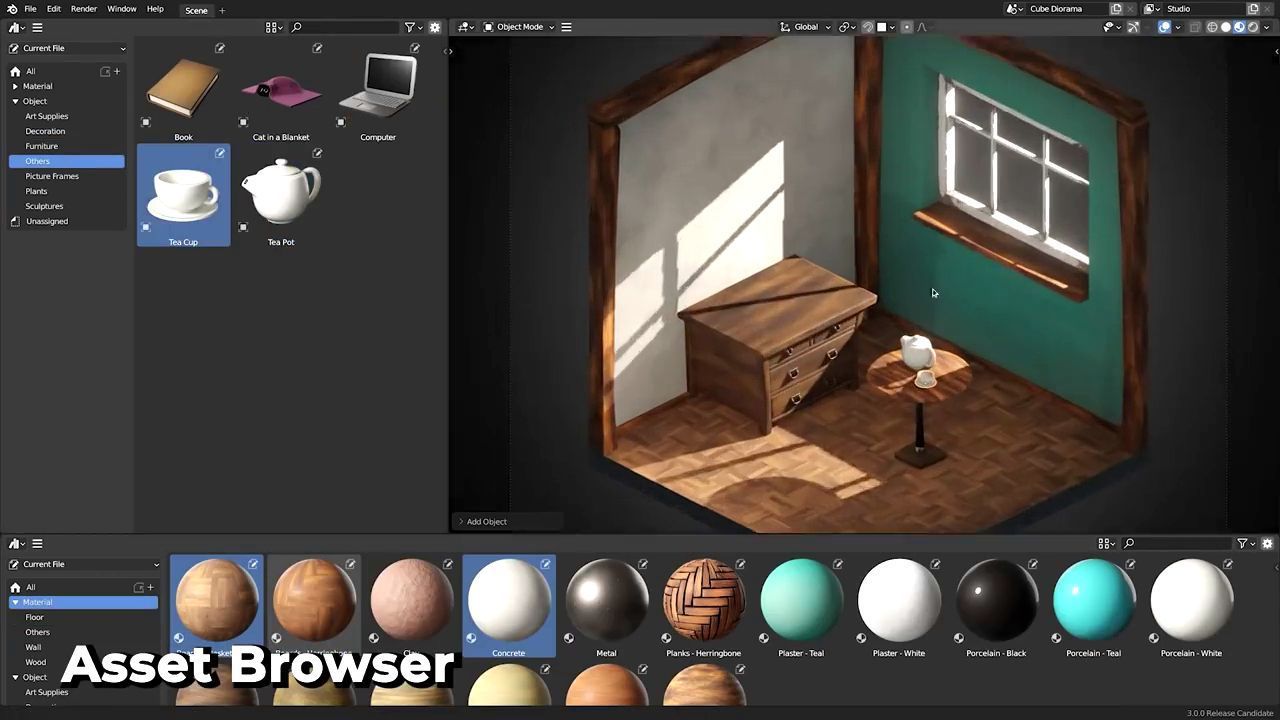Open the Render menu
The width and height of the screenshot is (1280, 720).
84,9
